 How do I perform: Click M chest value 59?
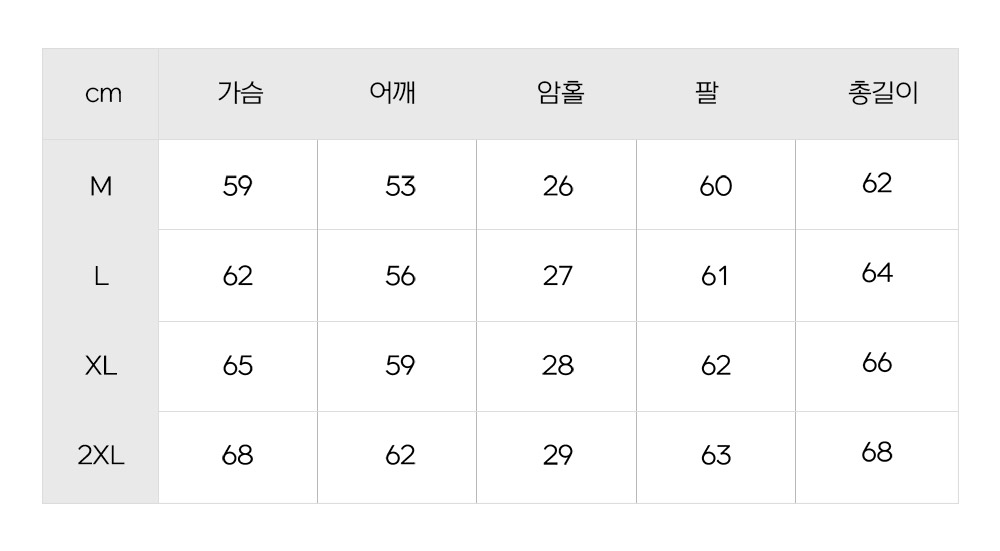[x=238, y=186]
